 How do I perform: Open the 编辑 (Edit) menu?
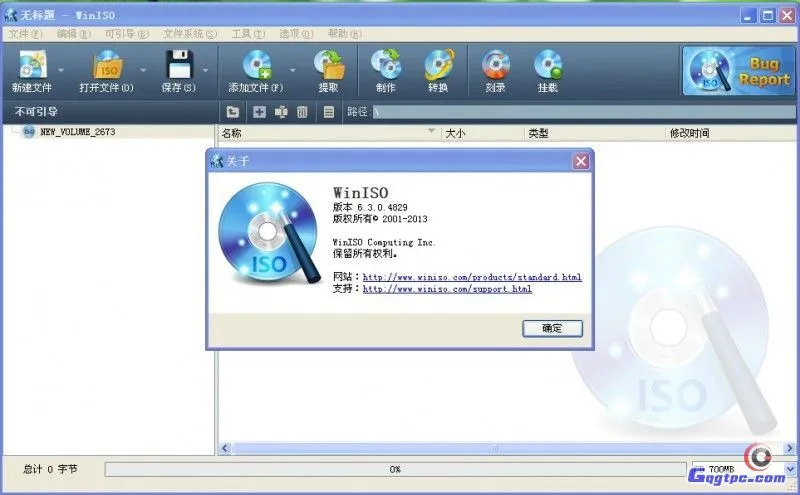pyautogui.click(x=73, y=34)
